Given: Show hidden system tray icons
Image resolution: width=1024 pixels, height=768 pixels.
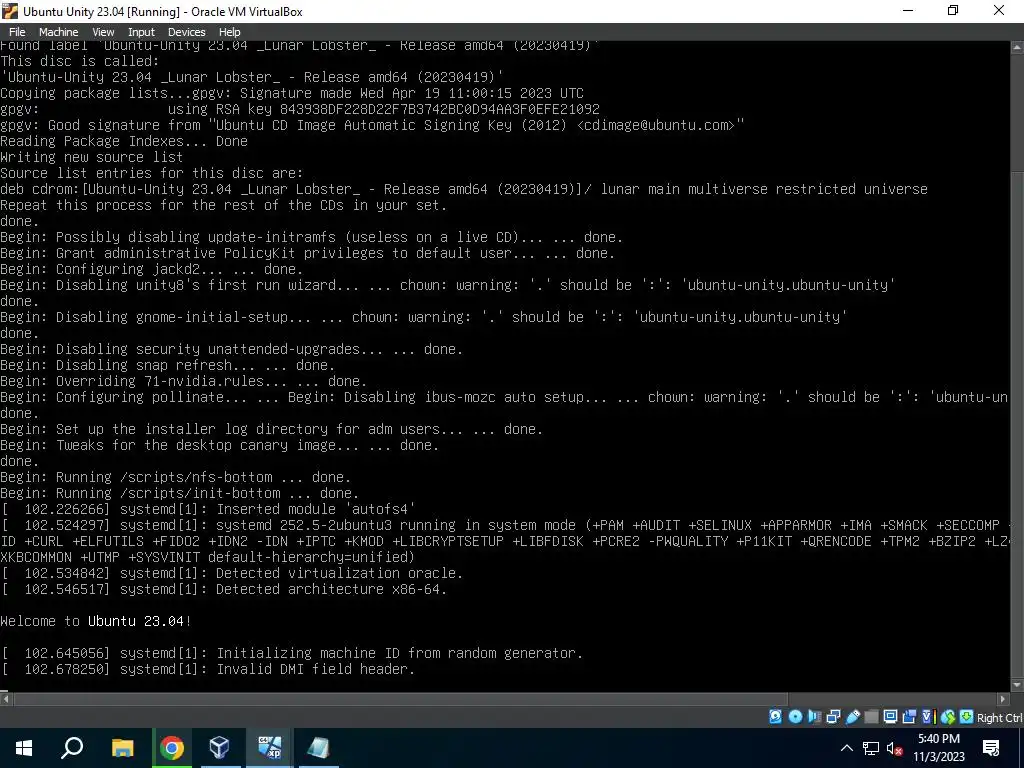Looking at the screenshot, I should (x=846, y=748).
